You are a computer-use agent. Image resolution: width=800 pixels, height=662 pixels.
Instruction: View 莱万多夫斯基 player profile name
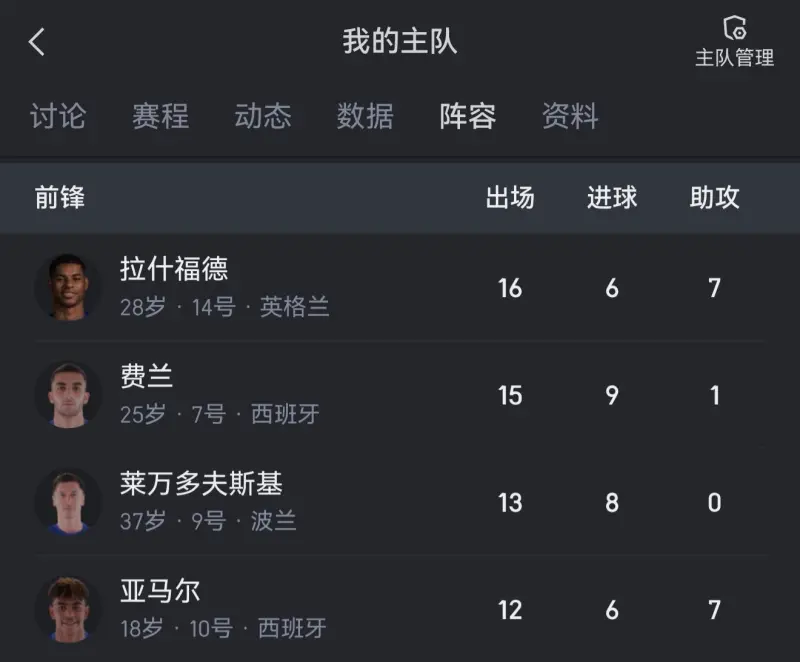(201, 484)
